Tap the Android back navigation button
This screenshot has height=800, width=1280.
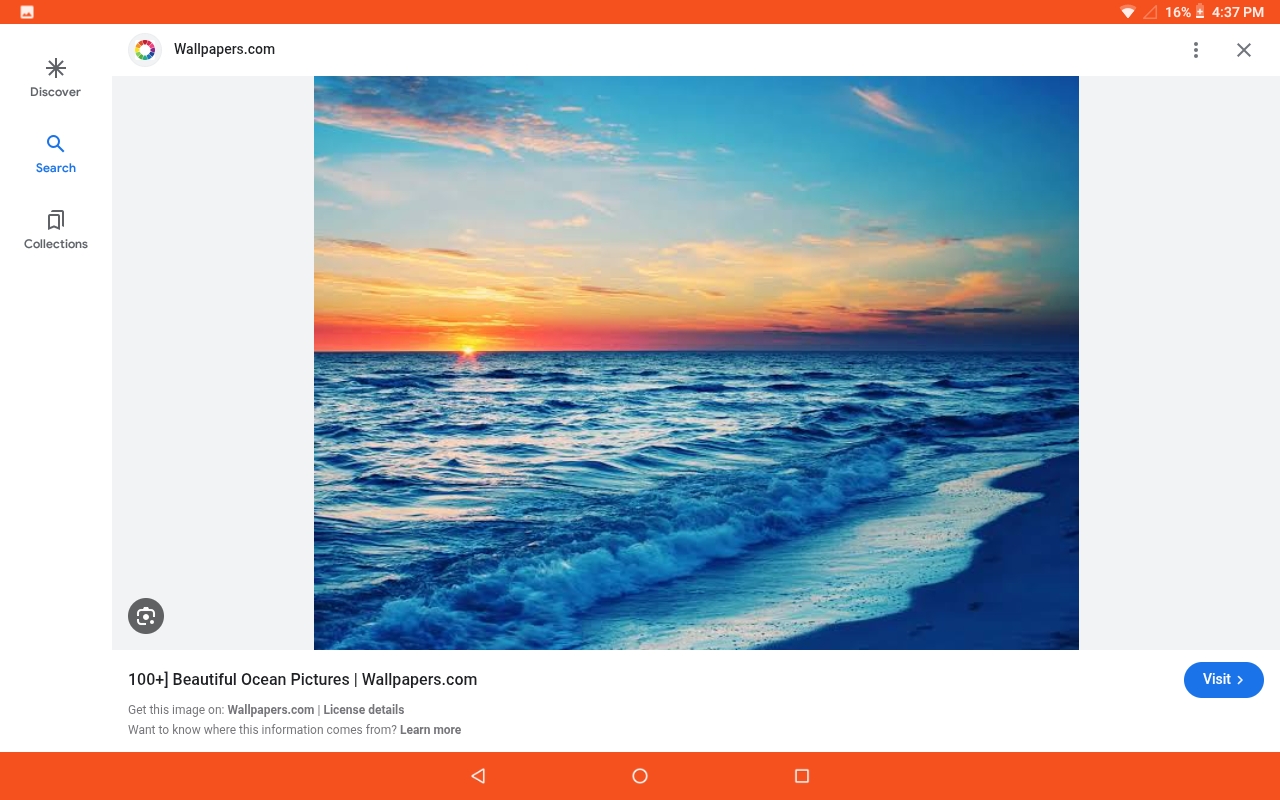pos(478,776)
